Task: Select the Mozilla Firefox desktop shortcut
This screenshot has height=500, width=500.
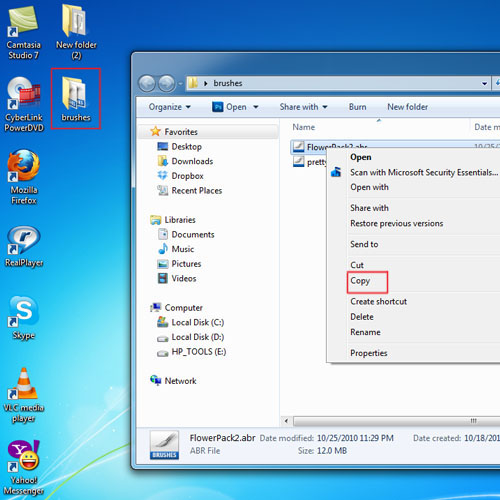Action: 24,177
